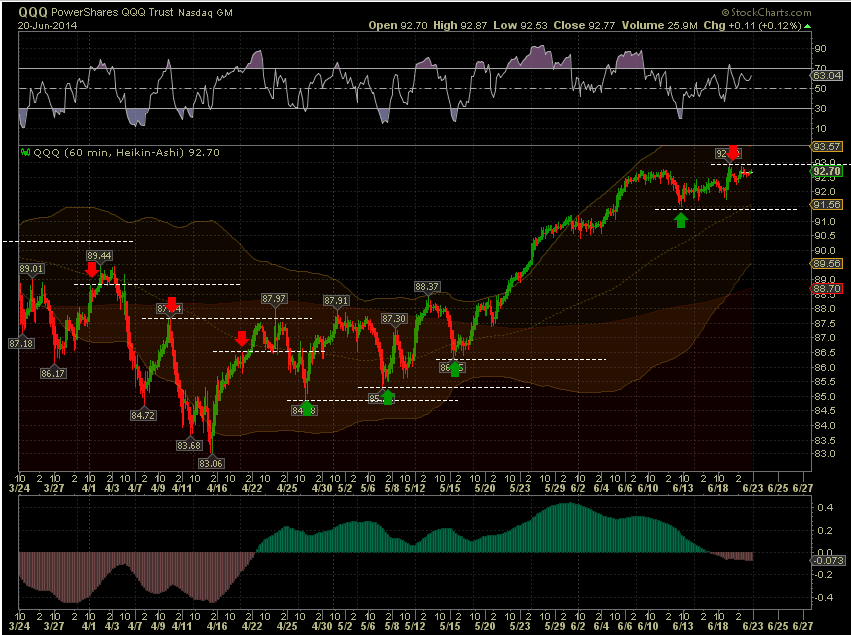This screenshot has width=851, height=635.
Task: Click the 87.97 high price label
Action: [x=274, y=299]
